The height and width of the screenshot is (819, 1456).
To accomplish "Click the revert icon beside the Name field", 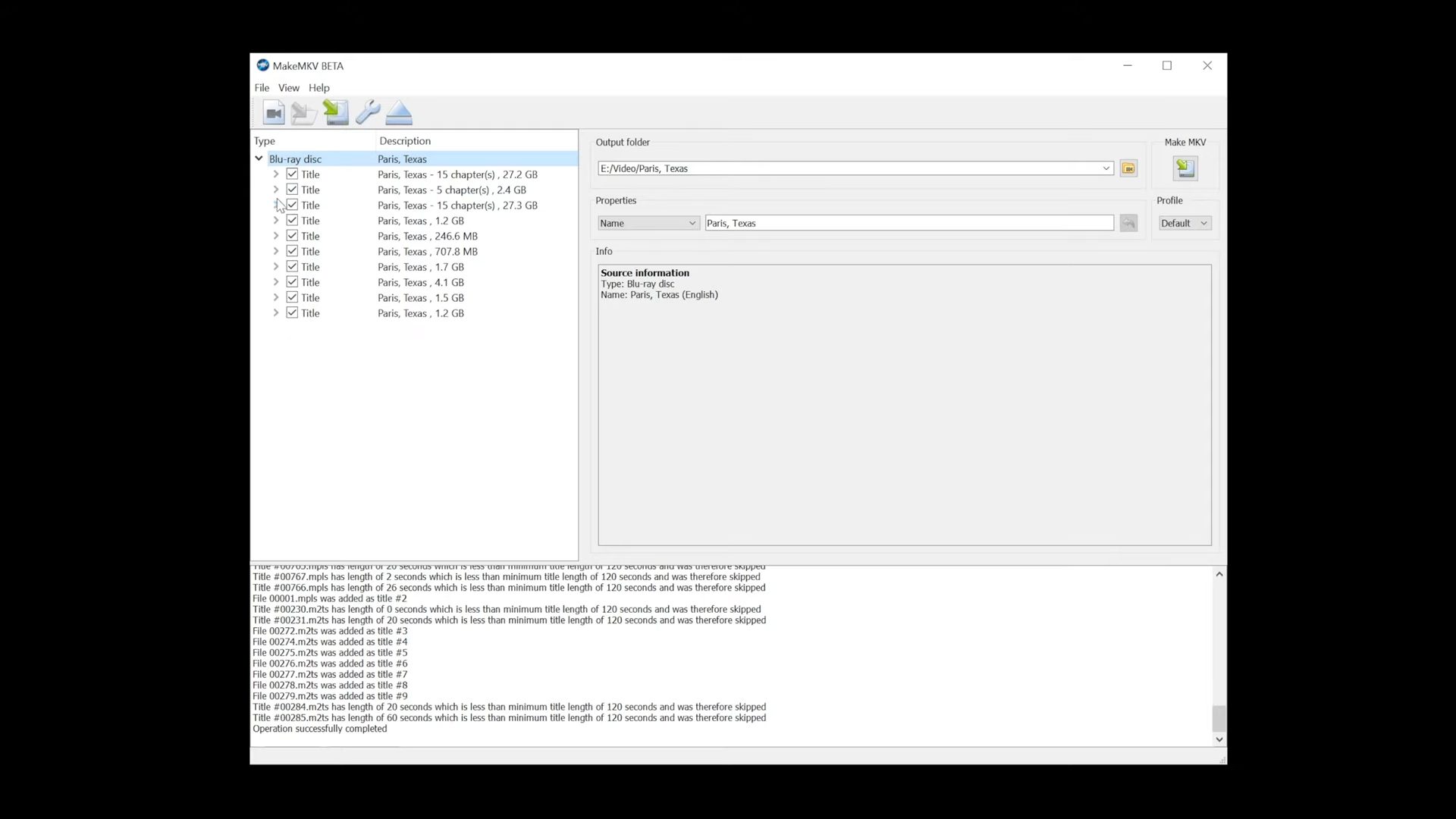I will (x=1128, y=223).
